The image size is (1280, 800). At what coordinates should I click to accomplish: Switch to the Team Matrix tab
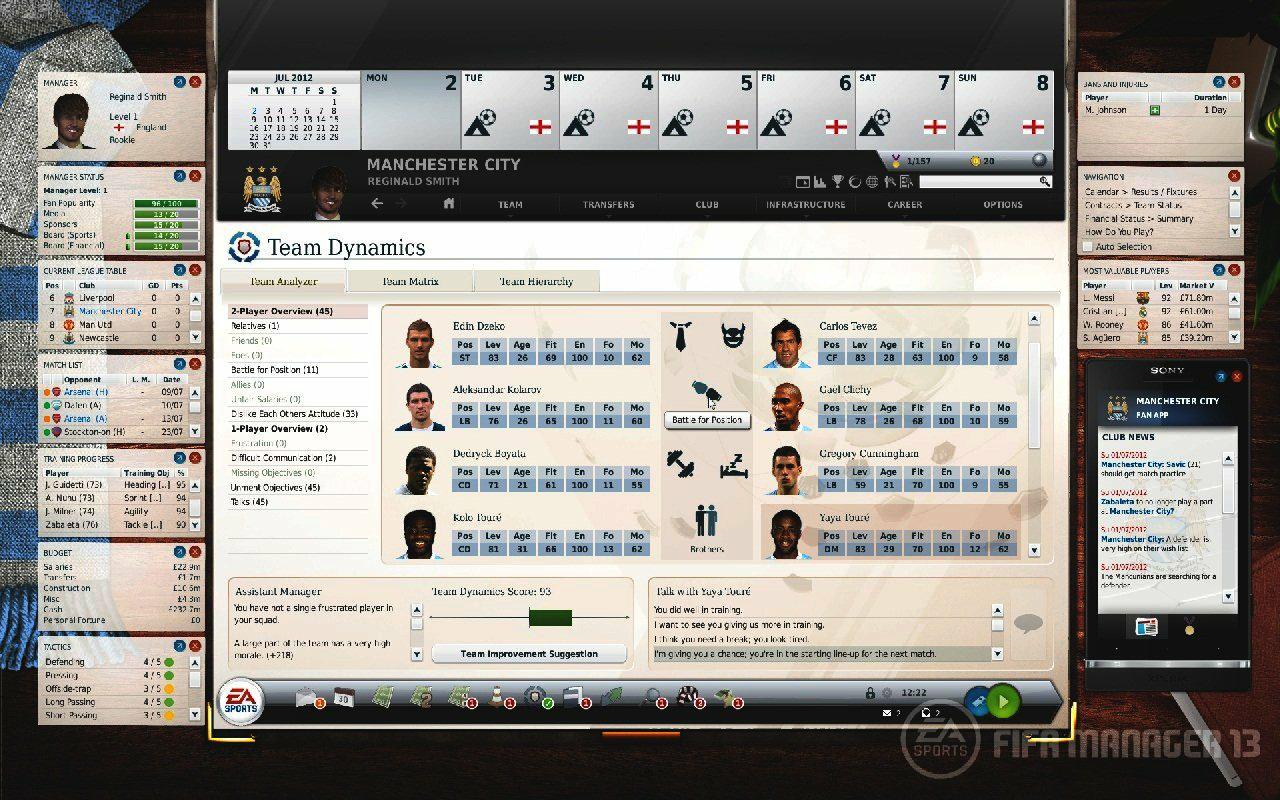[410, 282]
